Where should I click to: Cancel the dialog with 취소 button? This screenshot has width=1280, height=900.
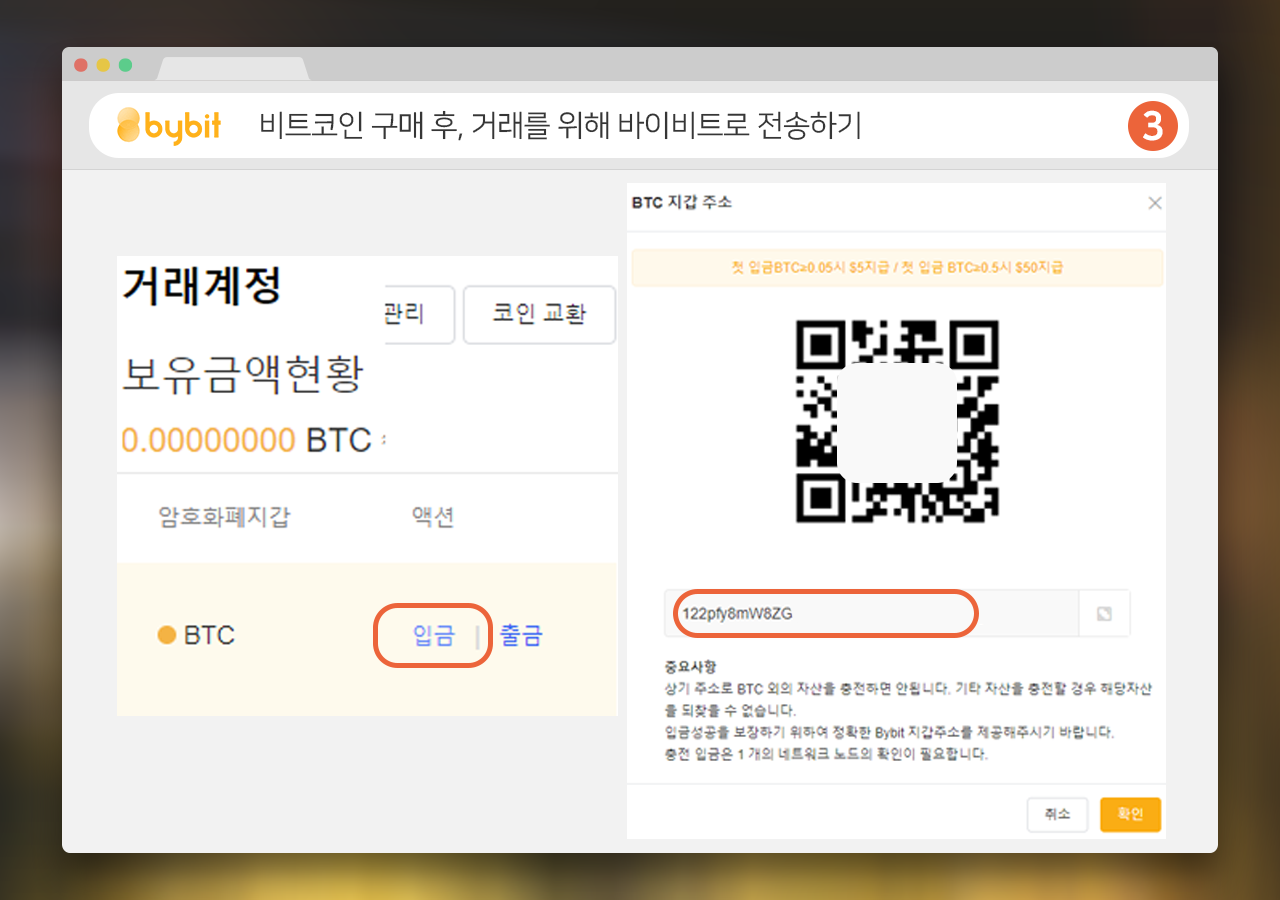[1057, 814]
